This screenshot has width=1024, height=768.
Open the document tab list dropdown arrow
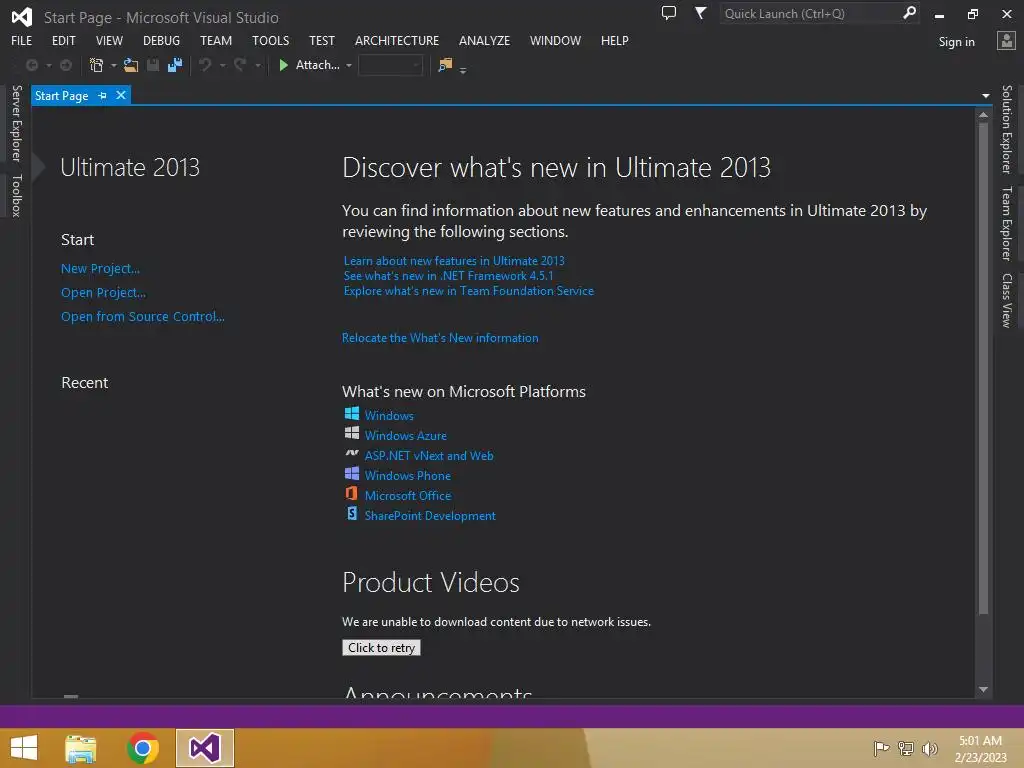(x=985, y=96)
